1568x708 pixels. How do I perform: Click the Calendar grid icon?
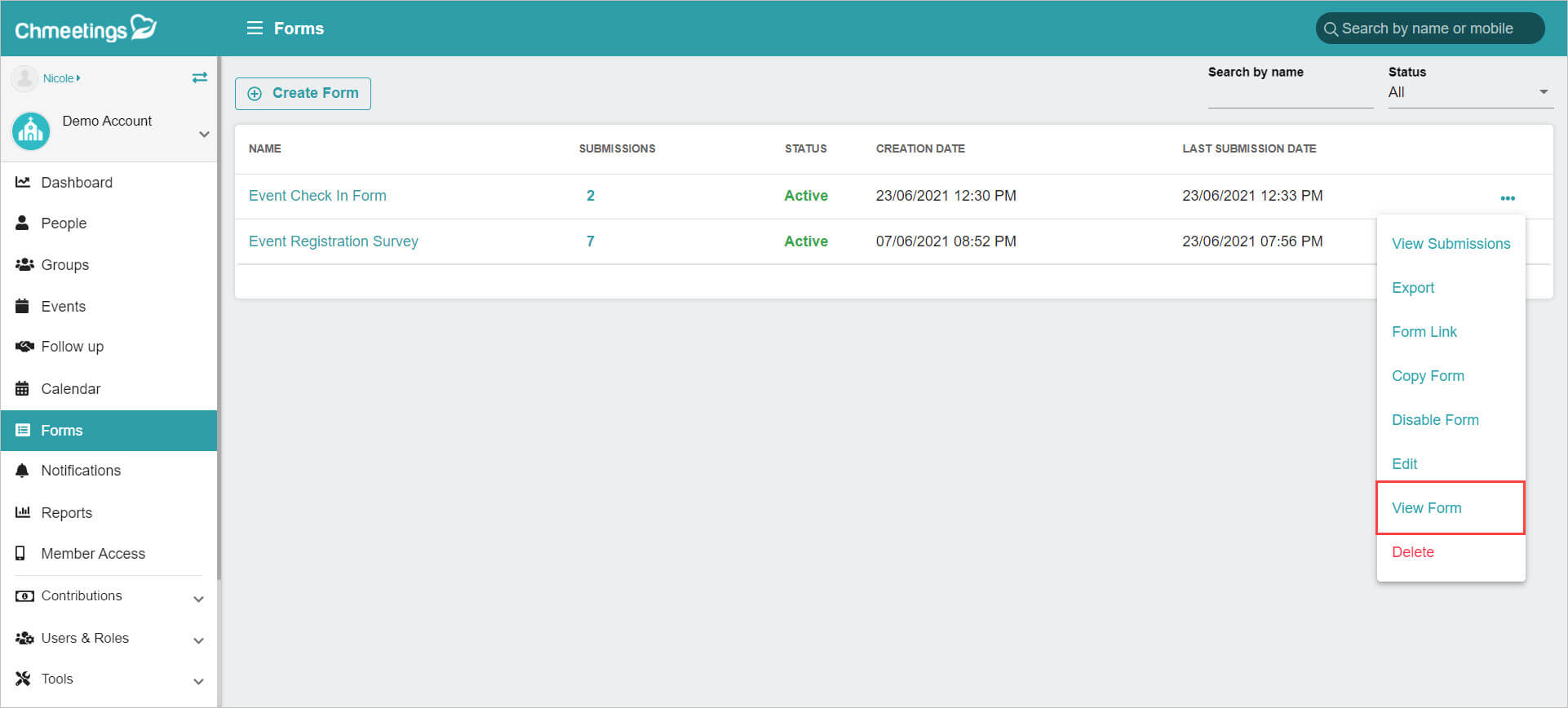22,388
